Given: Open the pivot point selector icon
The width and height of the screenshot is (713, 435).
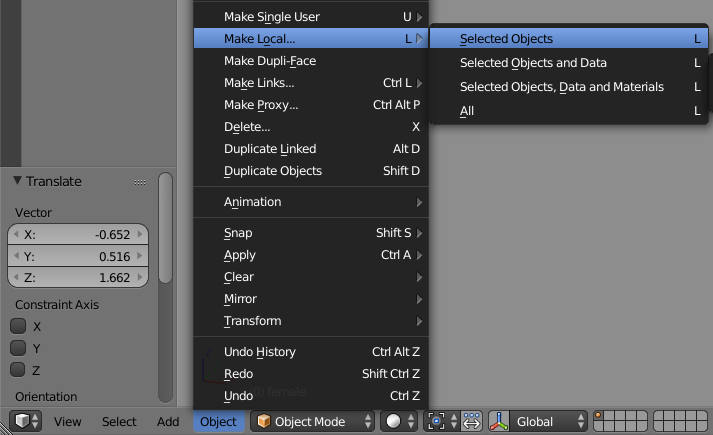Looking at the screenshot, I should coord(441,421).
